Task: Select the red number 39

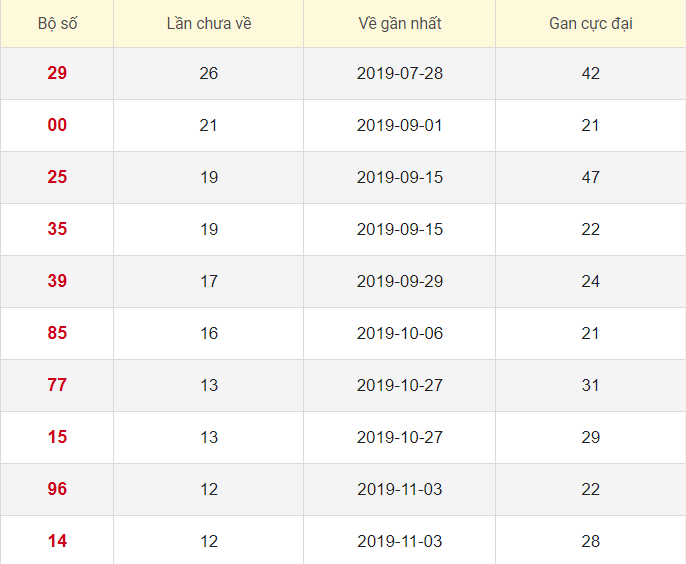Action: coord(57,281)
